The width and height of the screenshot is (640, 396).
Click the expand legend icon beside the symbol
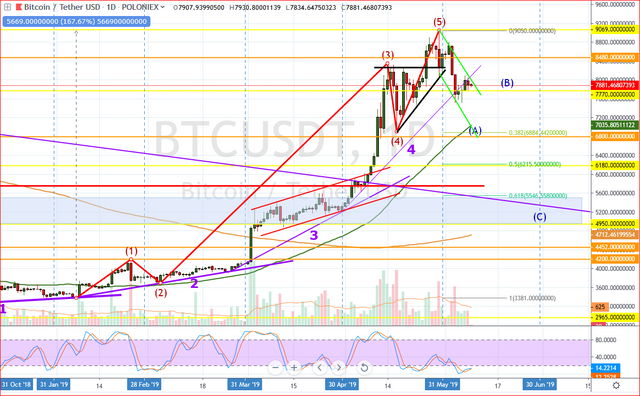tap(7, 7)
